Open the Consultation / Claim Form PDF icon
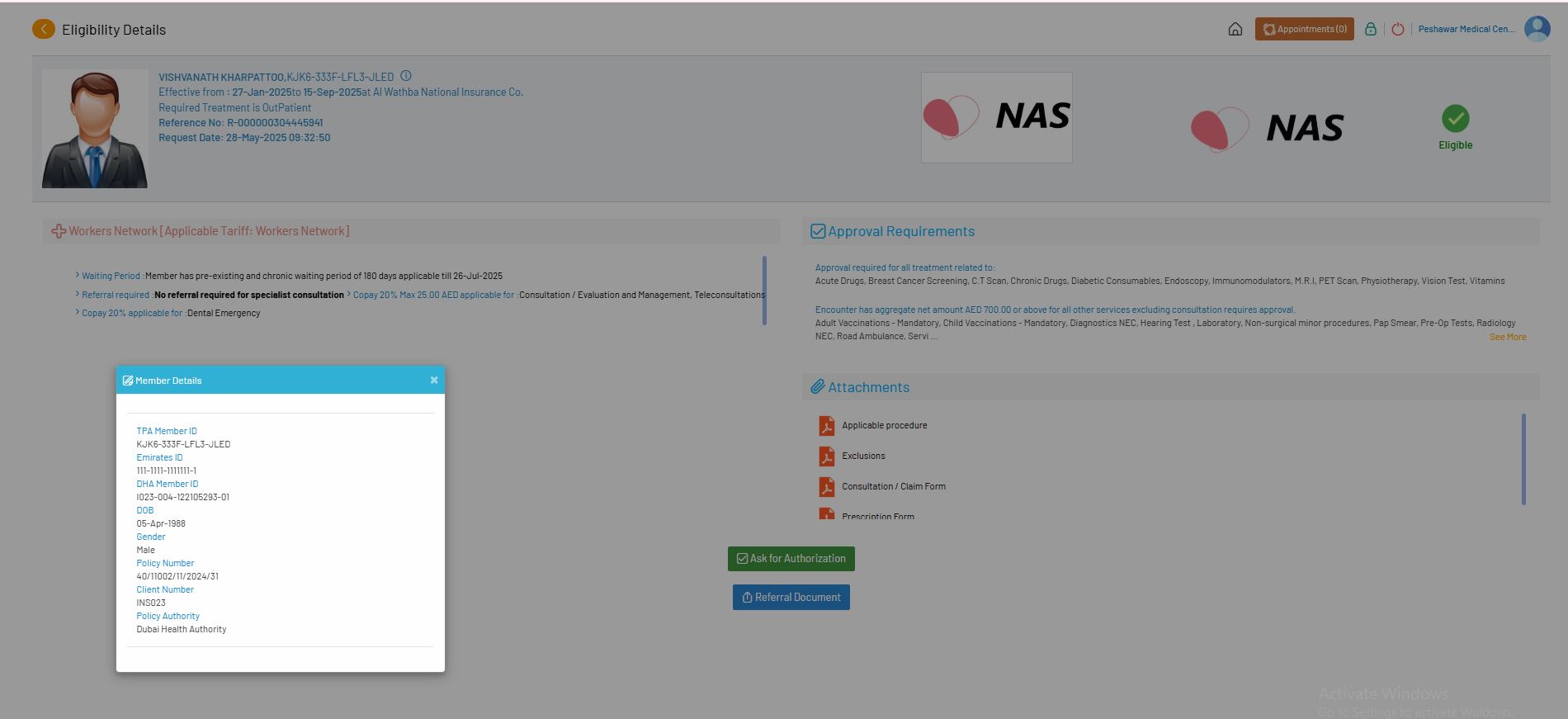The height and width of the screenshot is (719, 1568). pos(826,486)
